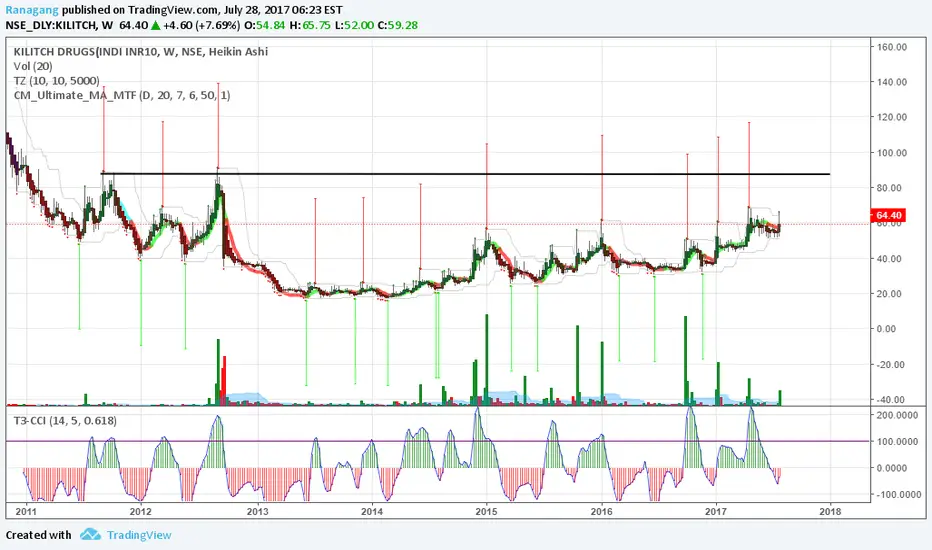Select the +4.60 (+7.69%) change value
932x550 pixels.
201,26
